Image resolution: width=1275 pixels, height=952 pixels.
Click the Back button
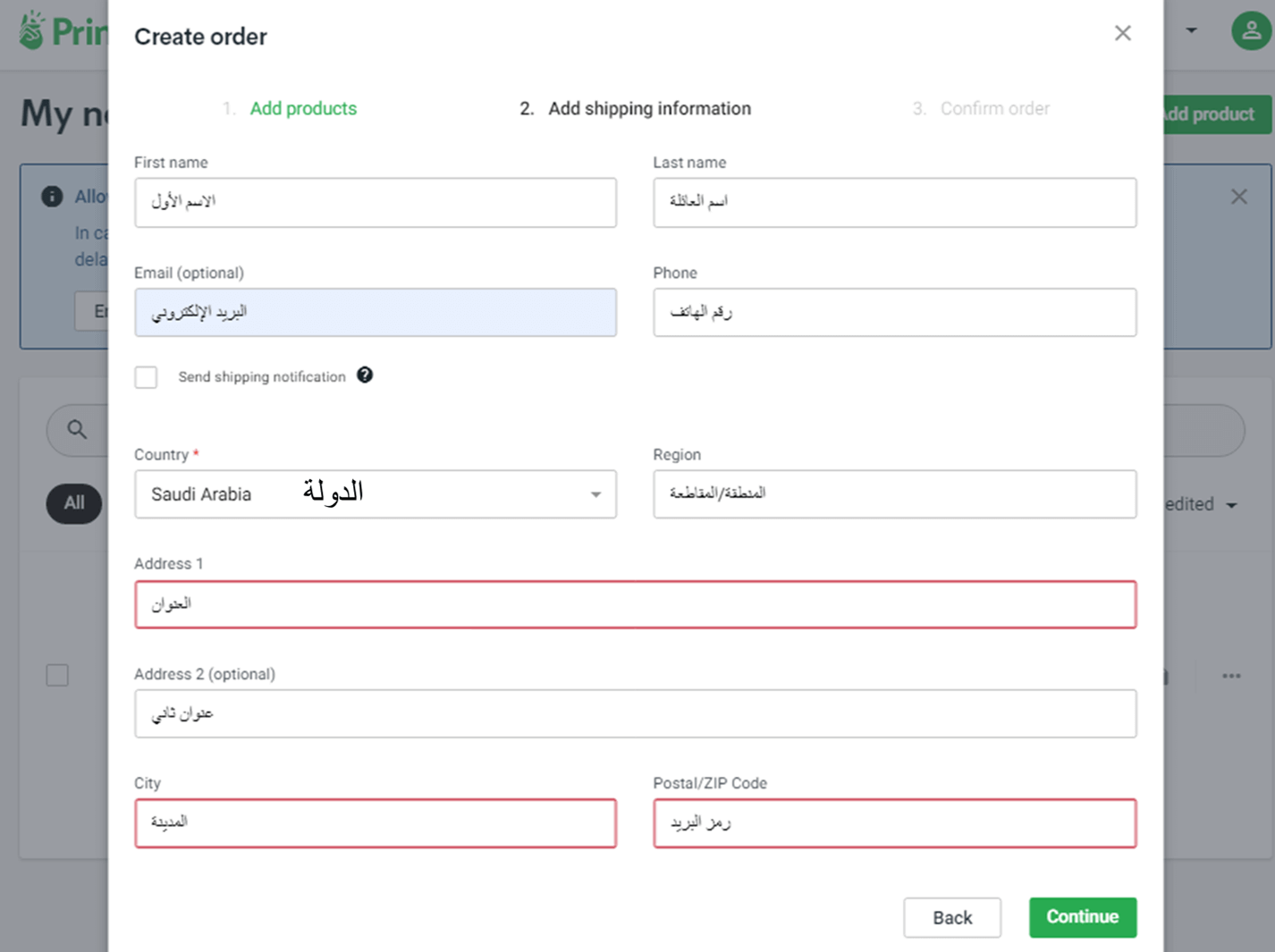coord(952,917)
